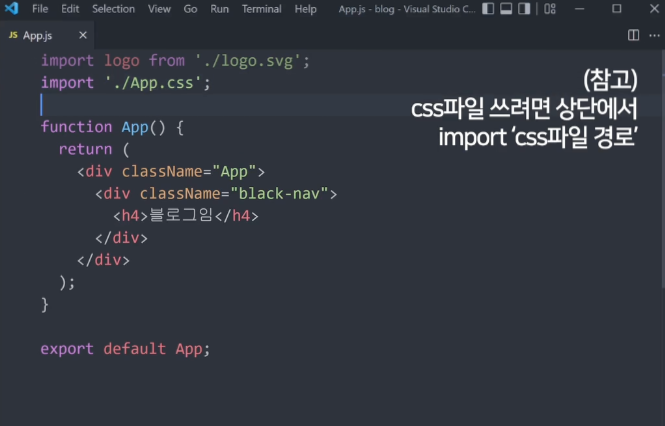Image resolution: width=665 pixels, height=426 pixels.
Task: Open the Go menu
Action: pos(190,9)
